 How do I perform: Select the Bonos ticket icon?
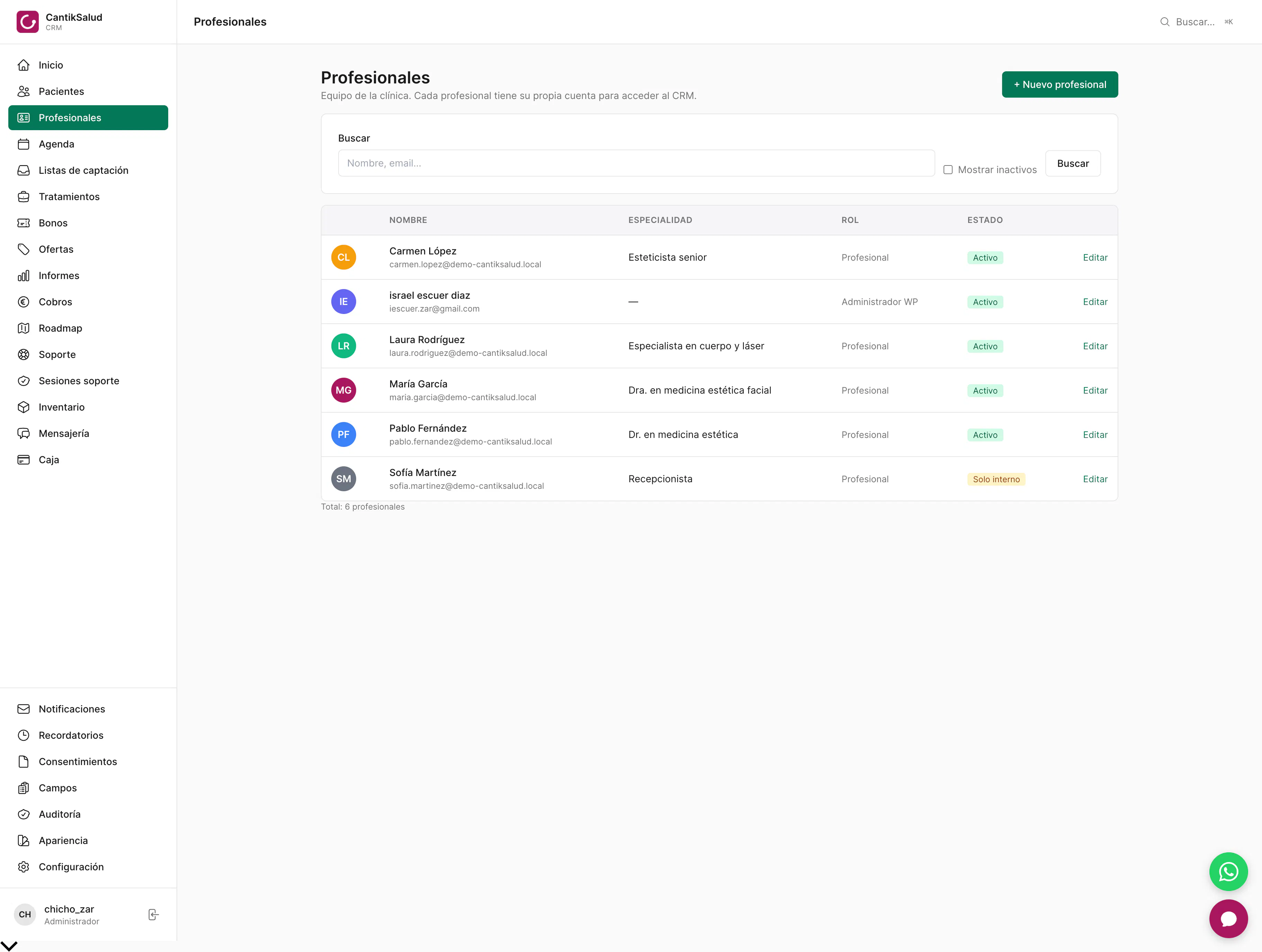(x=24, y=223)
